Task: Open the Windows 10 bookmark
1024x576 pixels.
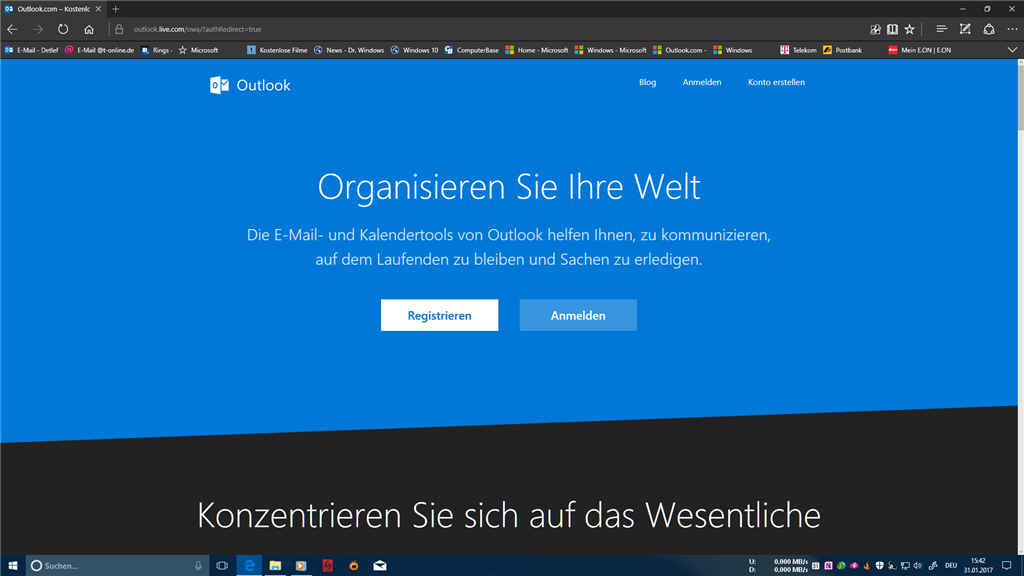Action: point(414,50)
